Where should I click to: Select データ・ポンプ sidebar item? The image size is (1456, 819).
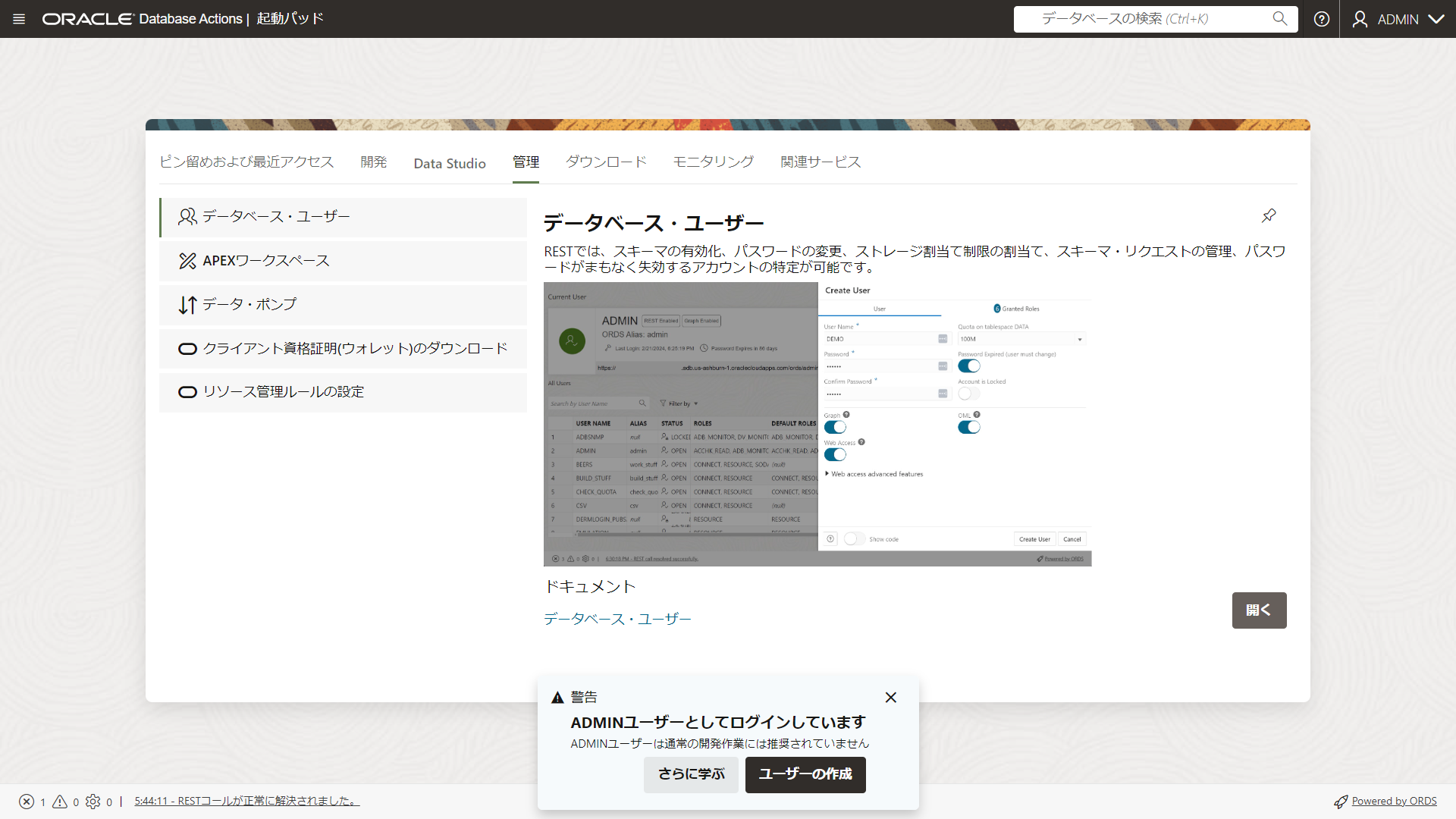343,305
